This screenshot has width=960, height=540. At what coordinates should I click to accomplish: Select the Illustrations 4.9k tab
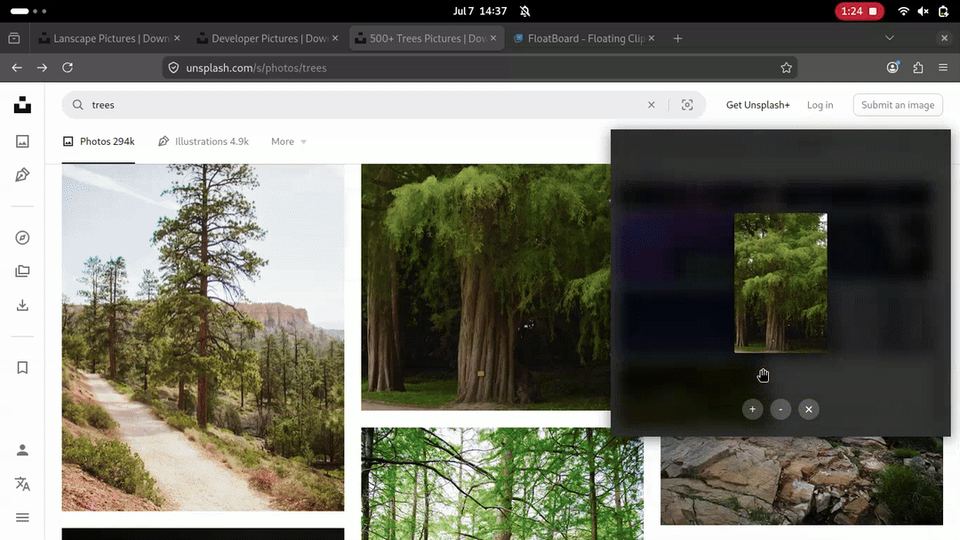(203, 141)
